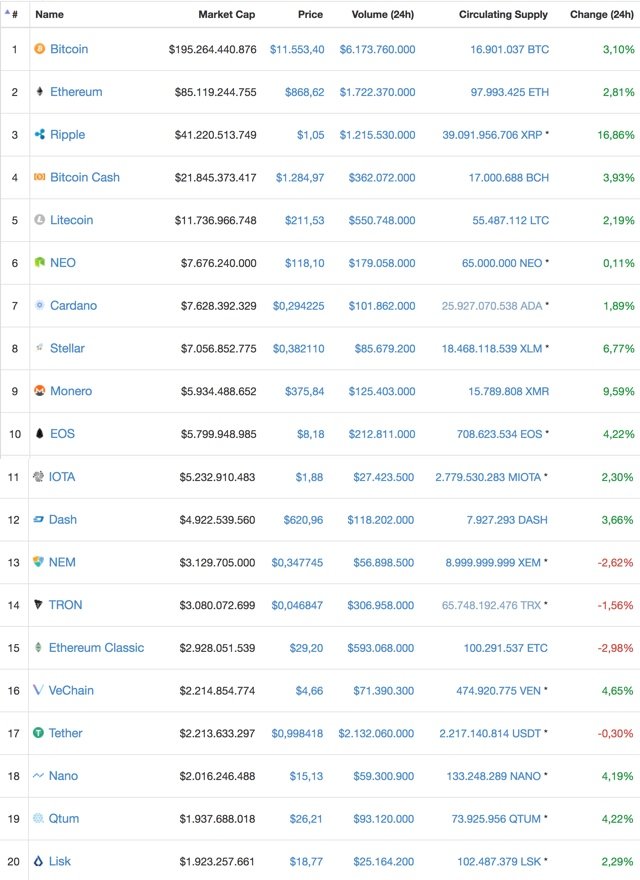
Task: Click the Ripple logo icon
Action: coord(39,134)
